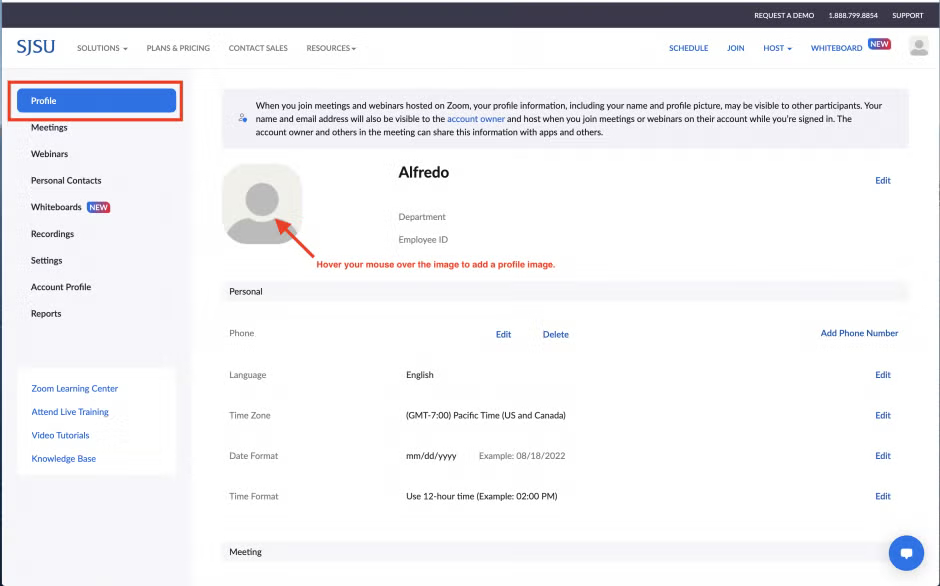Delete the phone entry

tap(555, 334)
